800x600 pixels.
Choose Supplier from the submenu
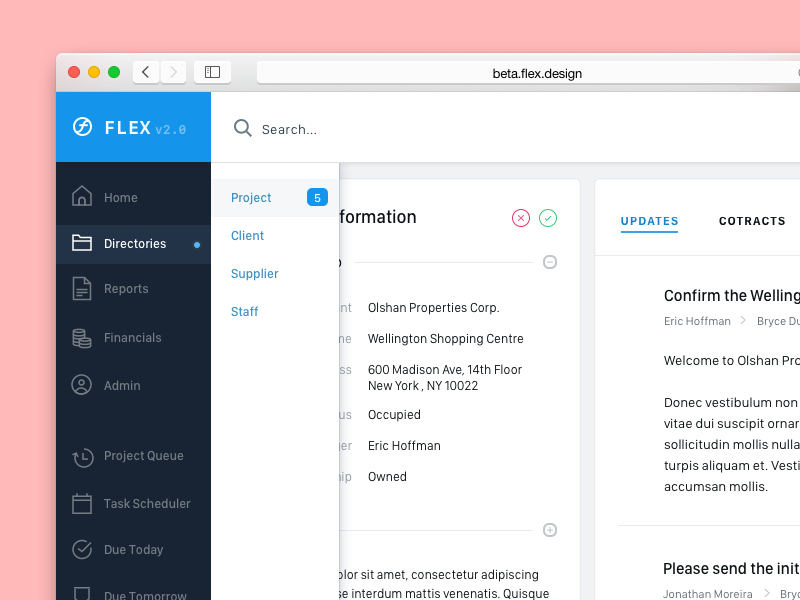(x=254, y=274)
